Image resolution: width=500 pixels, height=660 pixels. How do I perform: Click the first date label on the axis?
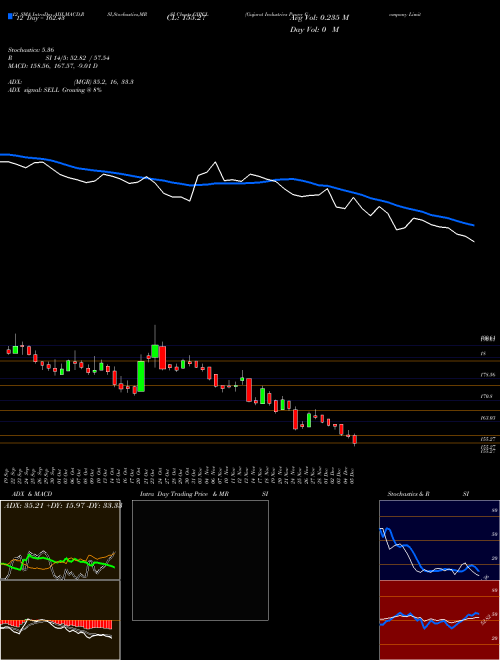coord(8,476)
